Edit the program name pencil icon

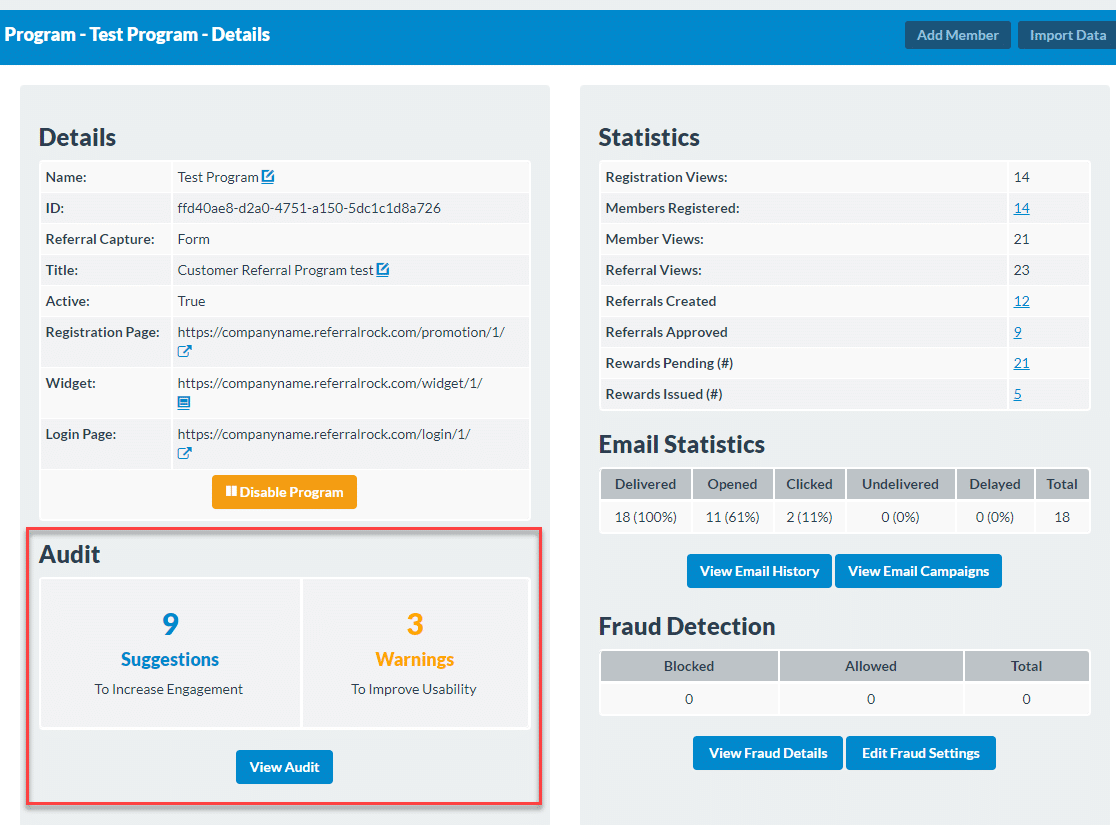tap(268, 177)
